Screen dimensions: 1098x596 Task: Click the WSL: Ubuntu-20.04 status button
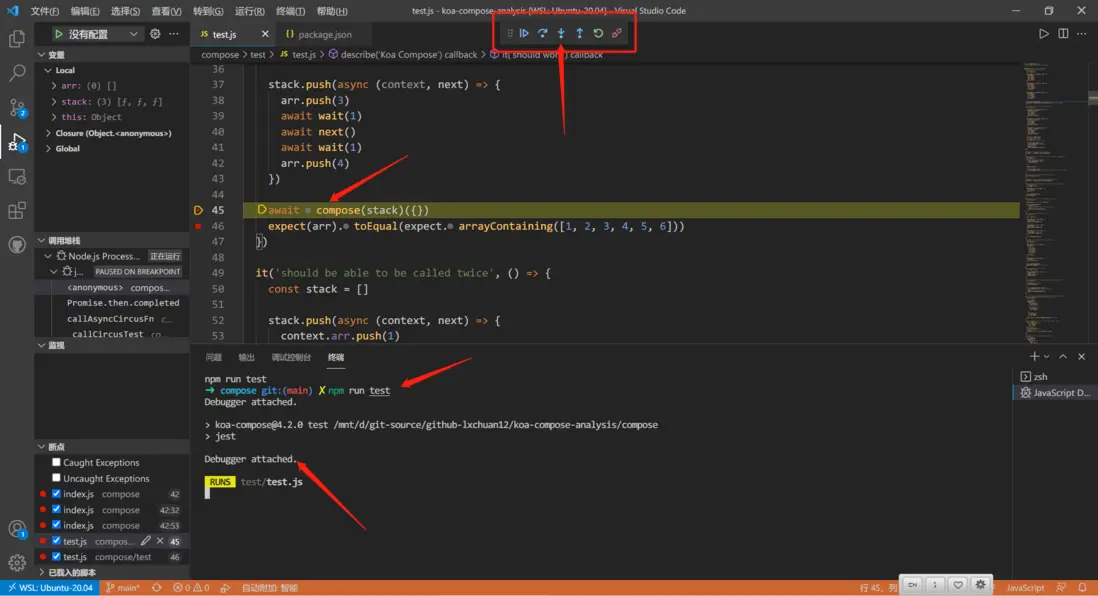tap(50, 588)
